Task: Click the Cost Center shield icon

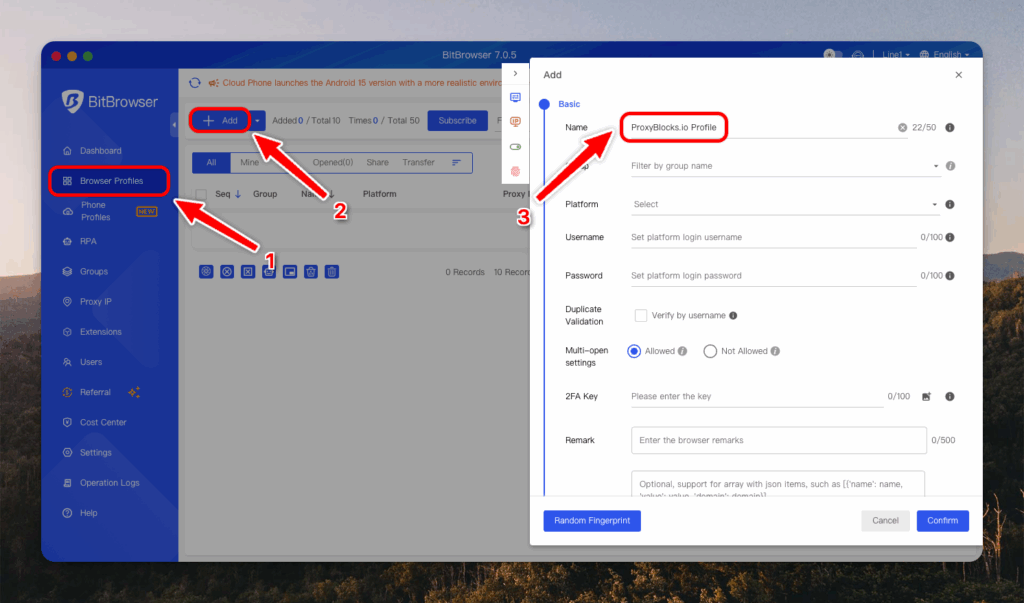Action: (x=67, y=422)
